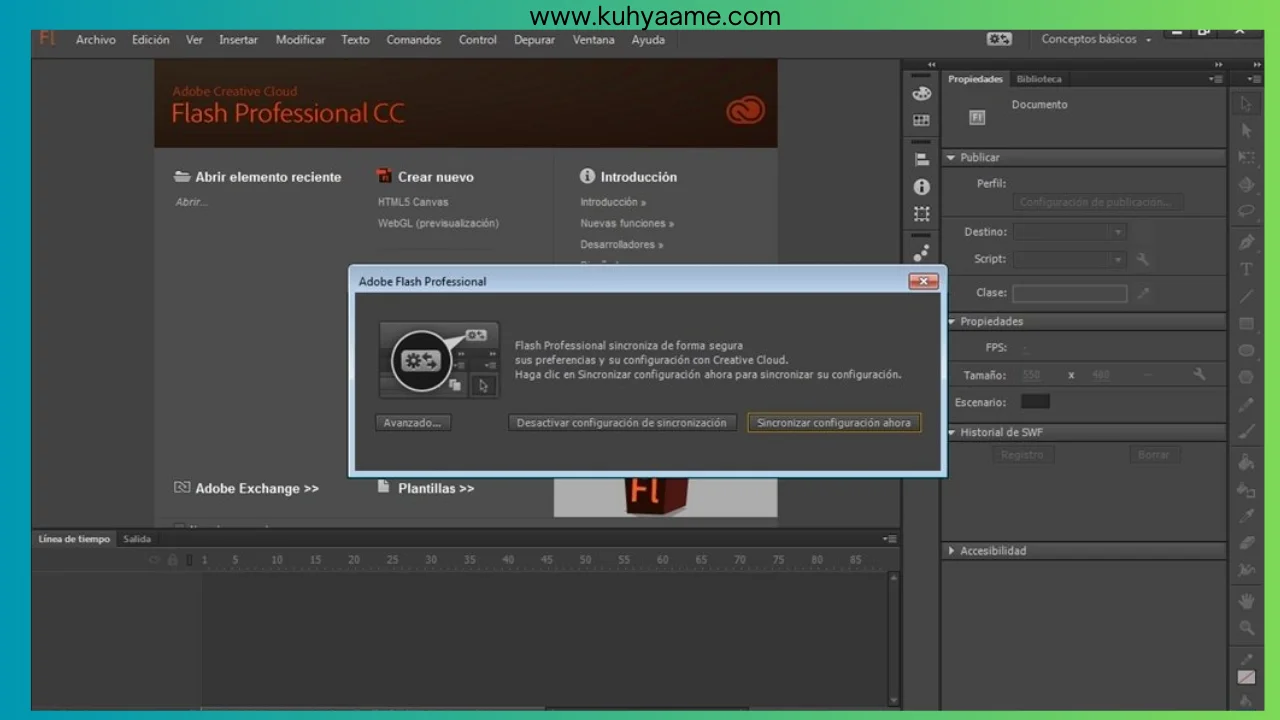Open the Edición menu
The width and height of the screenshot is (1280, 720).
pos(151,40)
